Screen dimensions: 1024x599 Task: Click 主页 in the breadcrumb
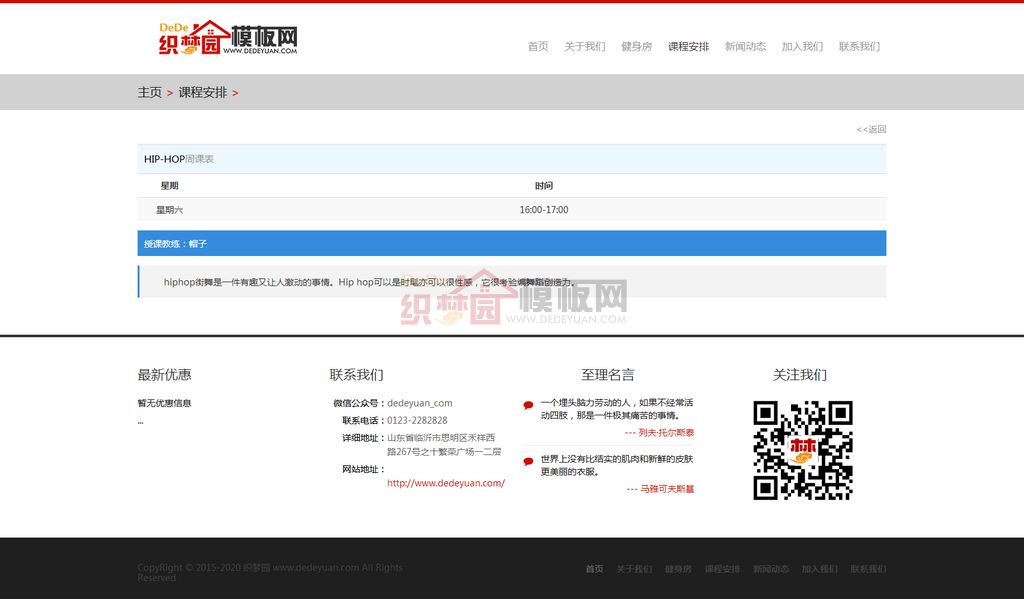click(x=149, y=93)
